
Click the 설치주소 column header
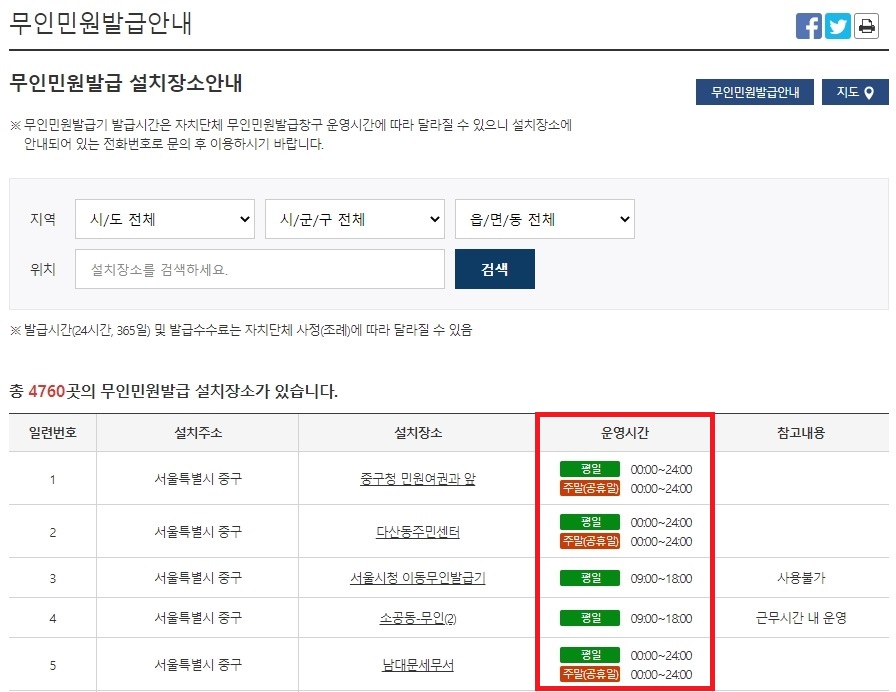pos(198,433)
